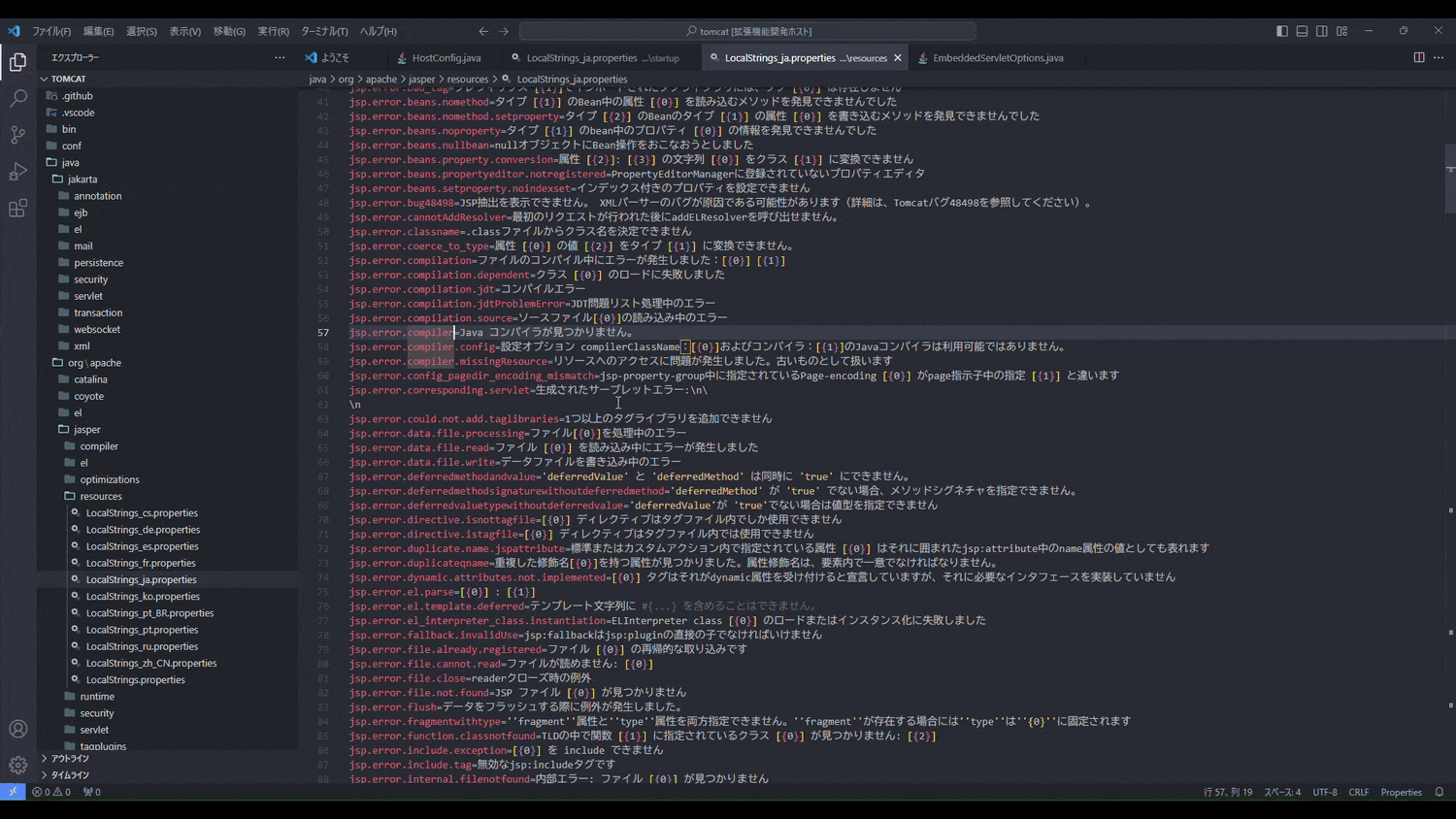Toggle the secondary side bar
Viewport: 1456px width, 819px height.
(1321, 30)
